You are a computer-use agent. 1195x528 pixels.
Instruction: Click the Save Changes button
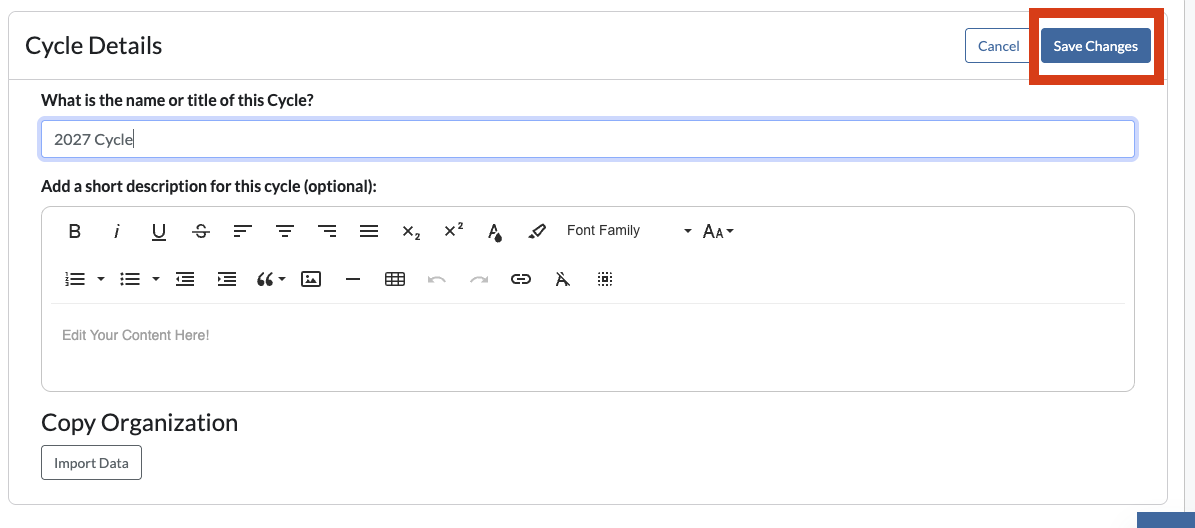coord(1096,46)
